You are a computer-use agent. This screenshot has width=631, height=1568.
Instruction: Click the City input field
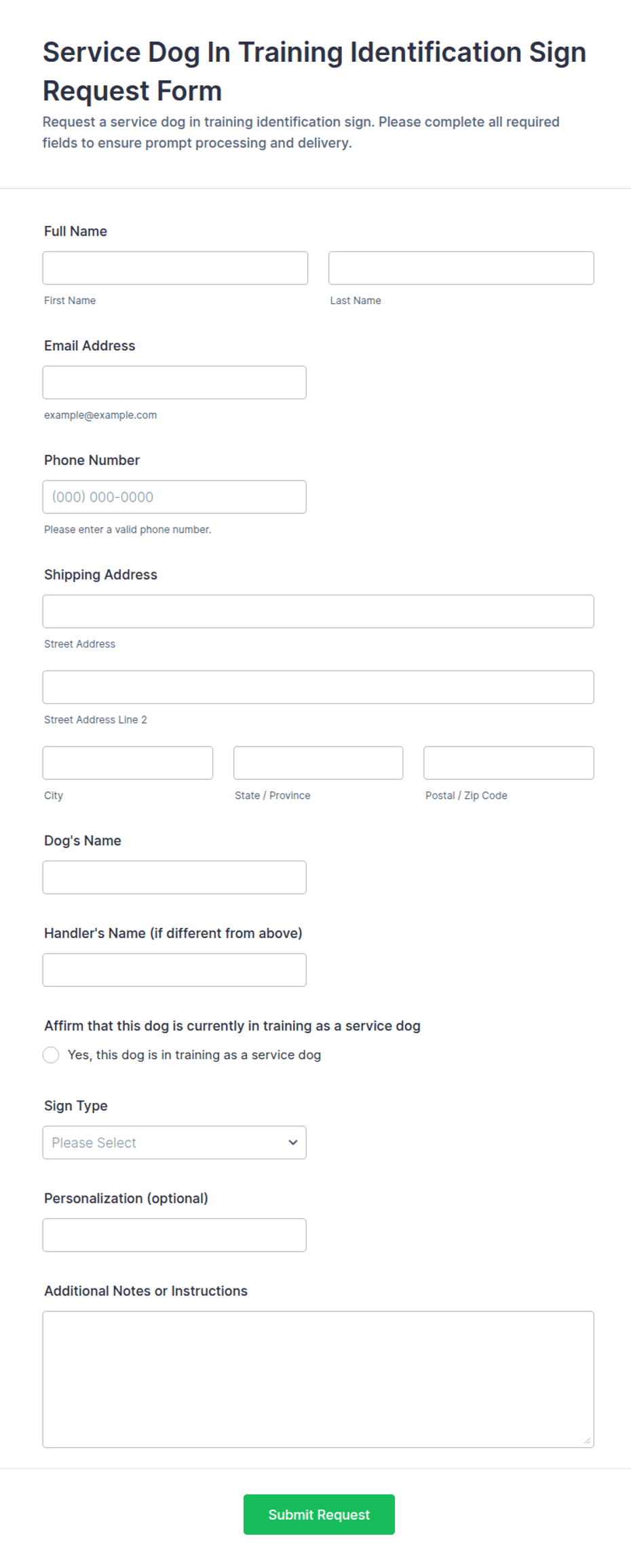(128, 763)
